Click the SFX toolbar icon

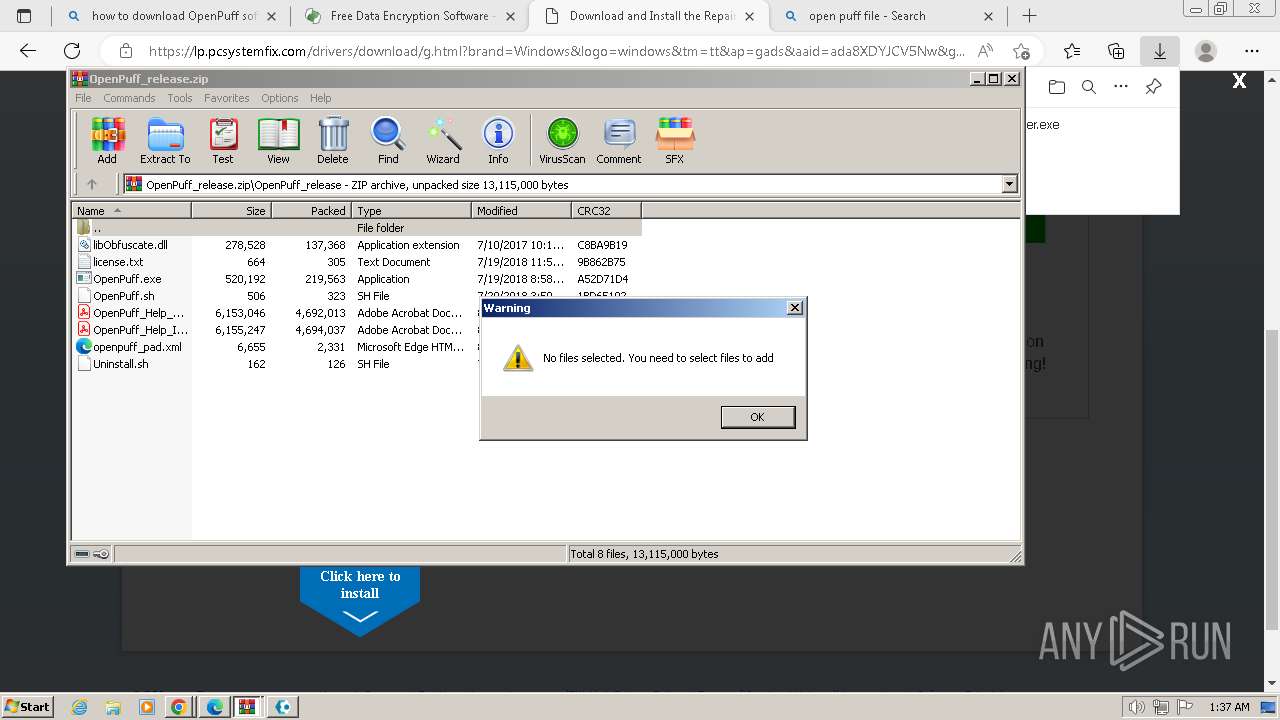[675, 140]
